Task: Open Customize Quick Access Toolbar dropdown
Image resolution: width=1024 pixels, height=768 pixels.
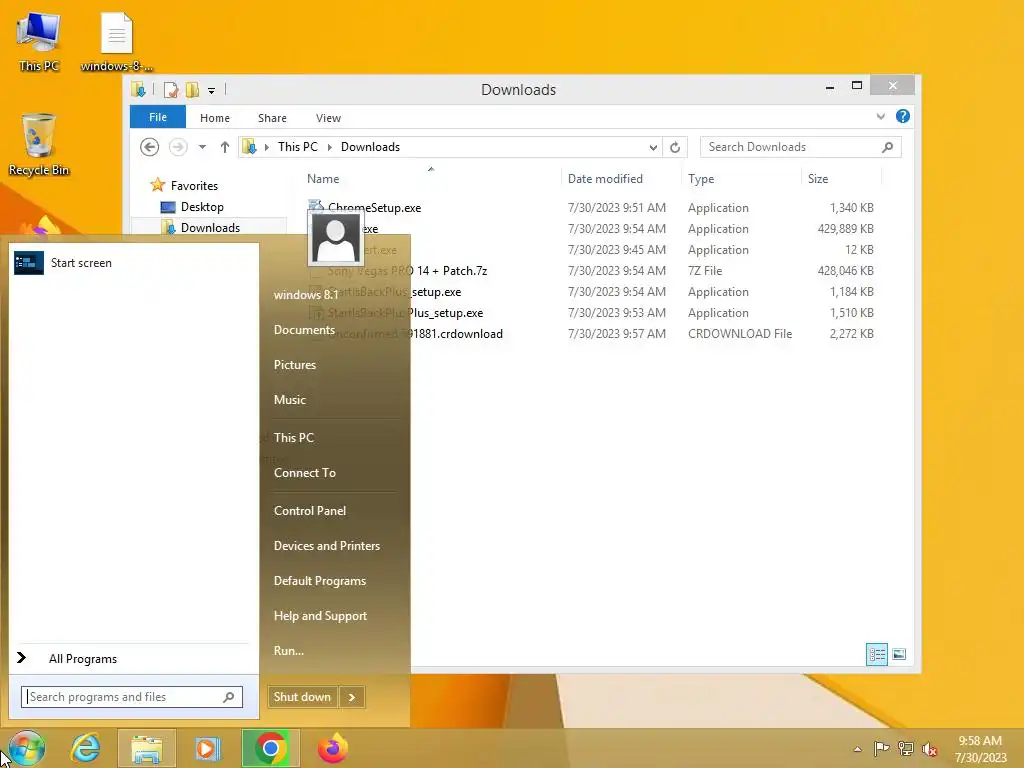Action: pyautogui.click(x=212, y=90)
